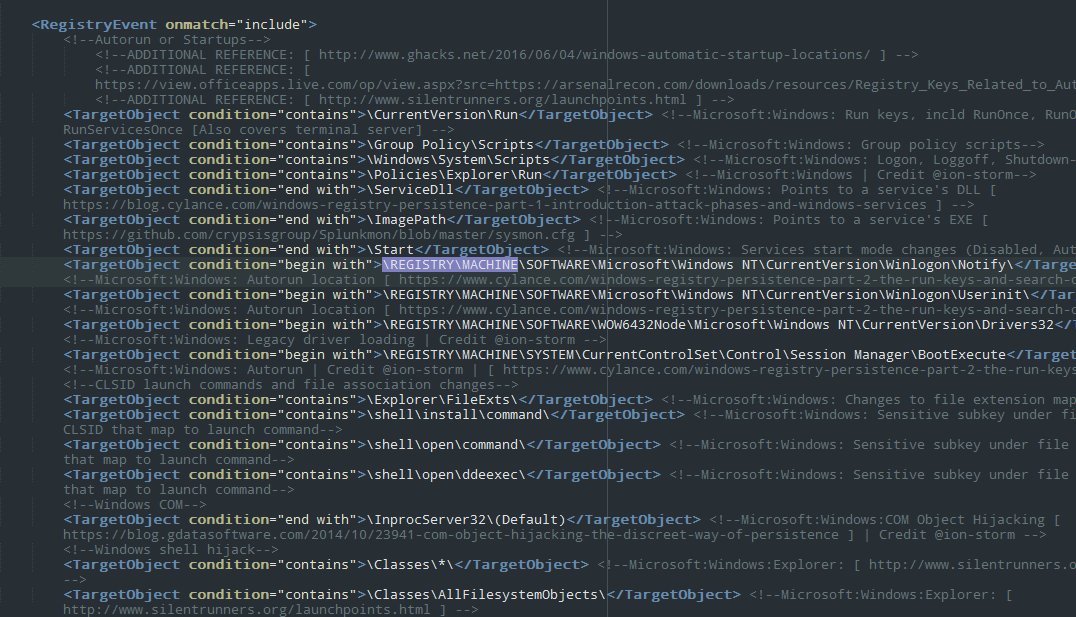Click the \Group Policy\Scripts value

click(x=450, y=145)
